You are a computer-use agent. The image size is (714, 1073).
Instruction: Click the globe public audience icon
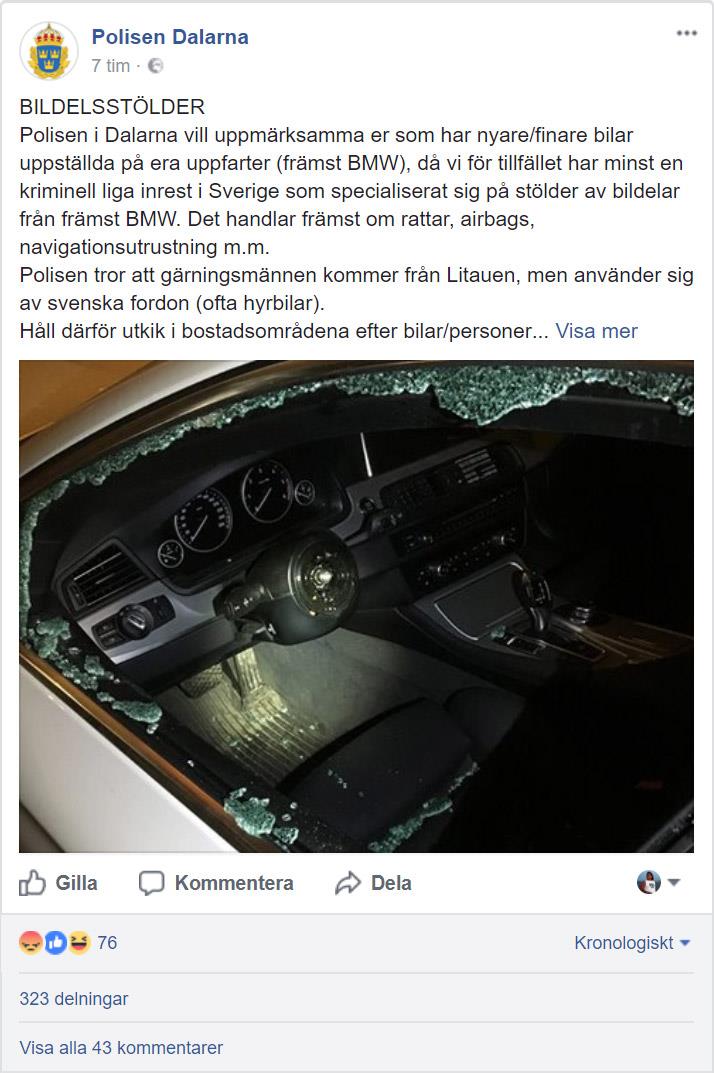pyautogui.click(x=155, y=66)
